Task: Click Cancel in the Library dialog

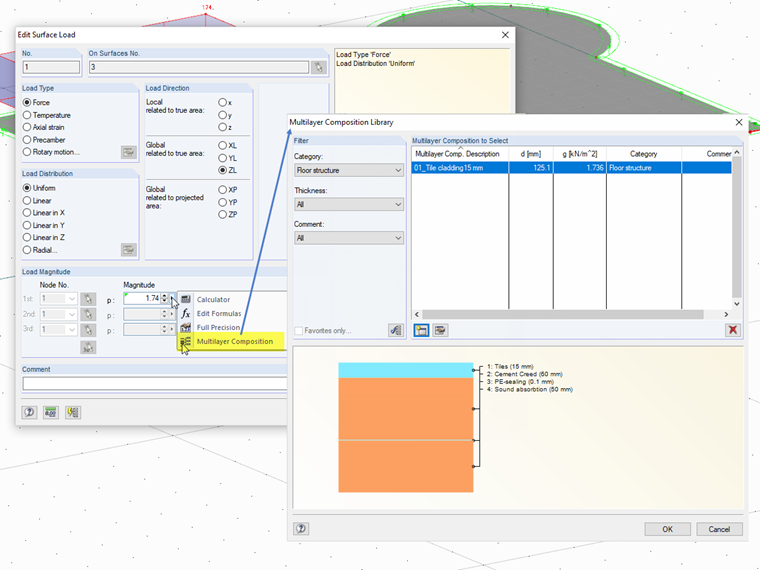Action: (719, 529)
